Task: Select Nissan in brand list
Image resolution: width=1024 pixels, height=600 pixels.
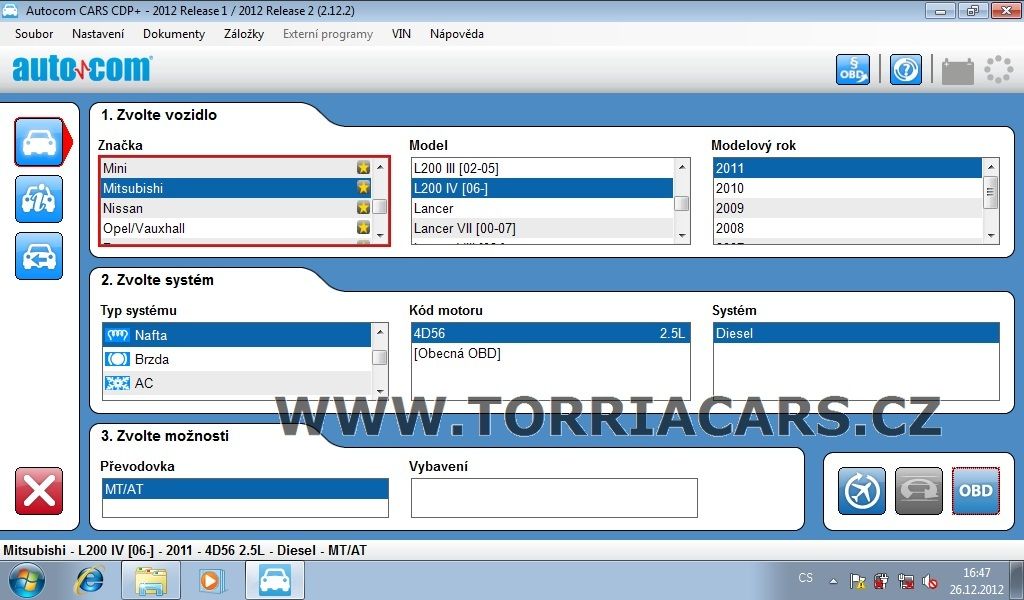Action: (x=236, y=208)
